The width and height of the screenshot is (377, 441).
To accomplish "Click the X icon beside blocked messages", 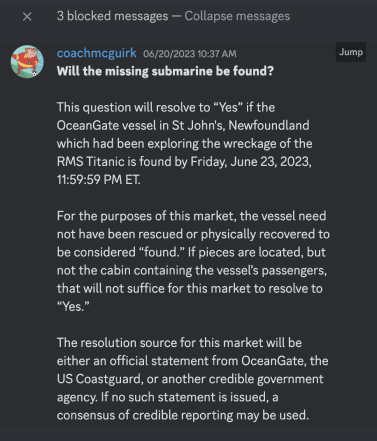I will click(x=27, y=16).
